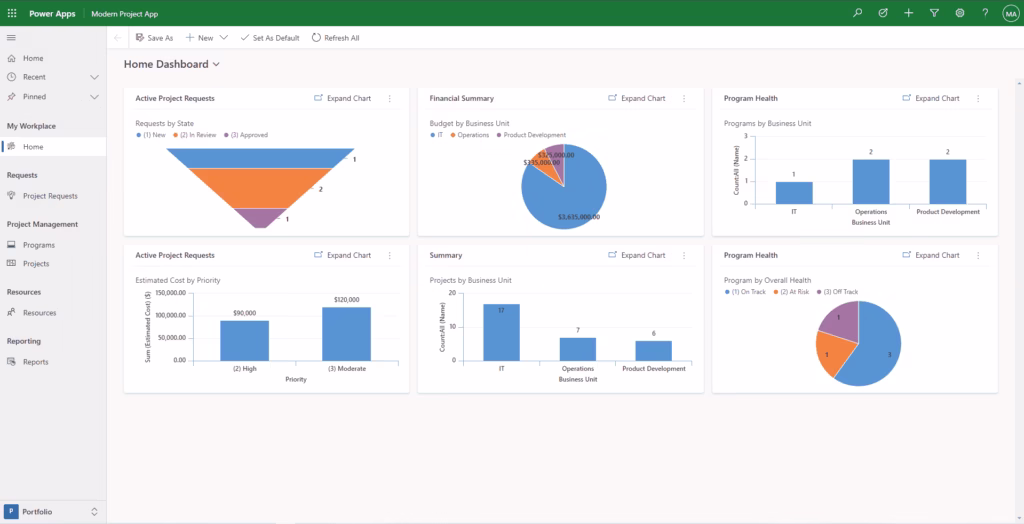Expand the Pinned chevron

(94, 97)
